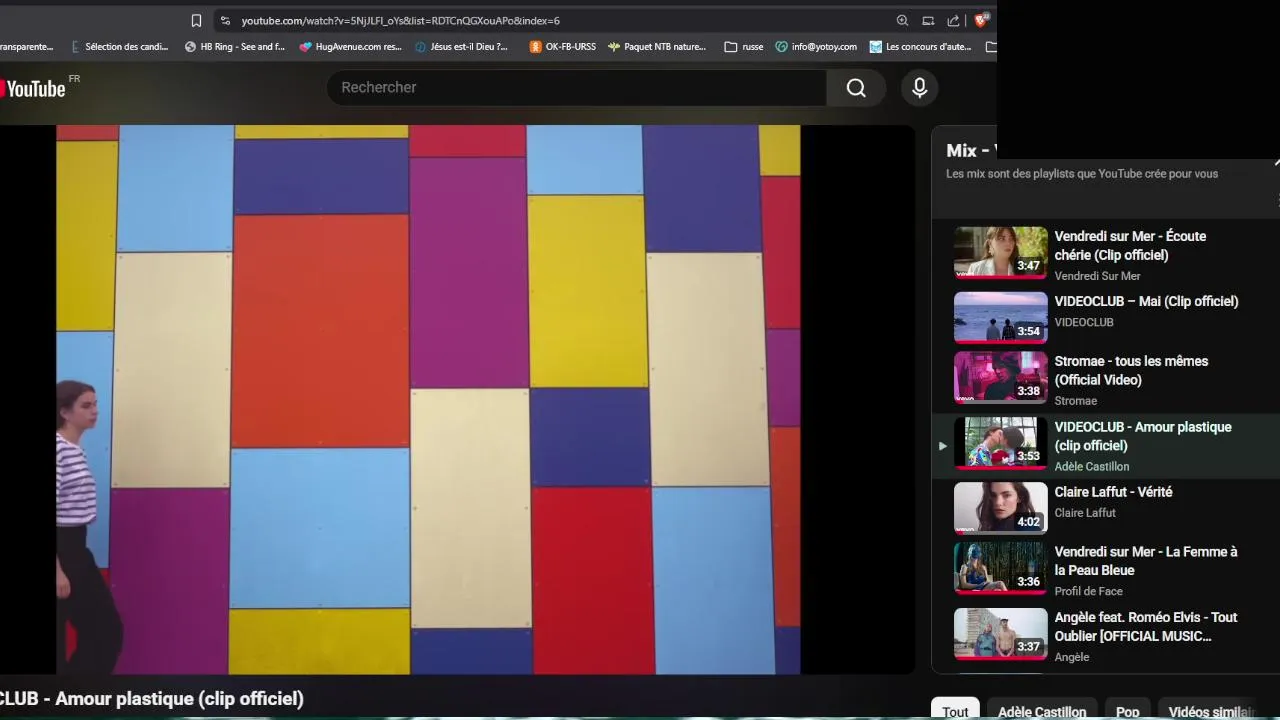This screenshot has width=1280, height=720.
Task: Click channel name 'Vendredi Sur Mer'
Action: [x=1097, y=276]
